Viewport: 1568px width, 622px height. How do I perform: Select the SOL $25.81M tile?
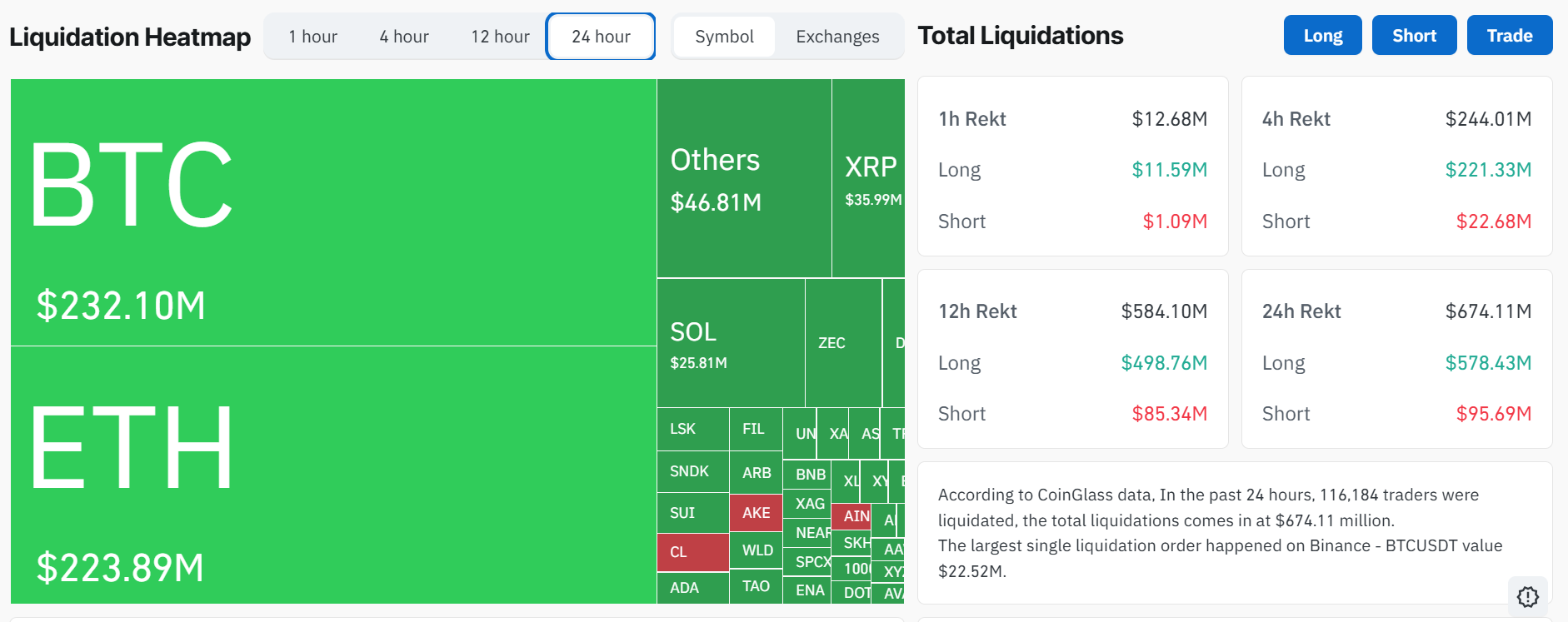point(731,343)
